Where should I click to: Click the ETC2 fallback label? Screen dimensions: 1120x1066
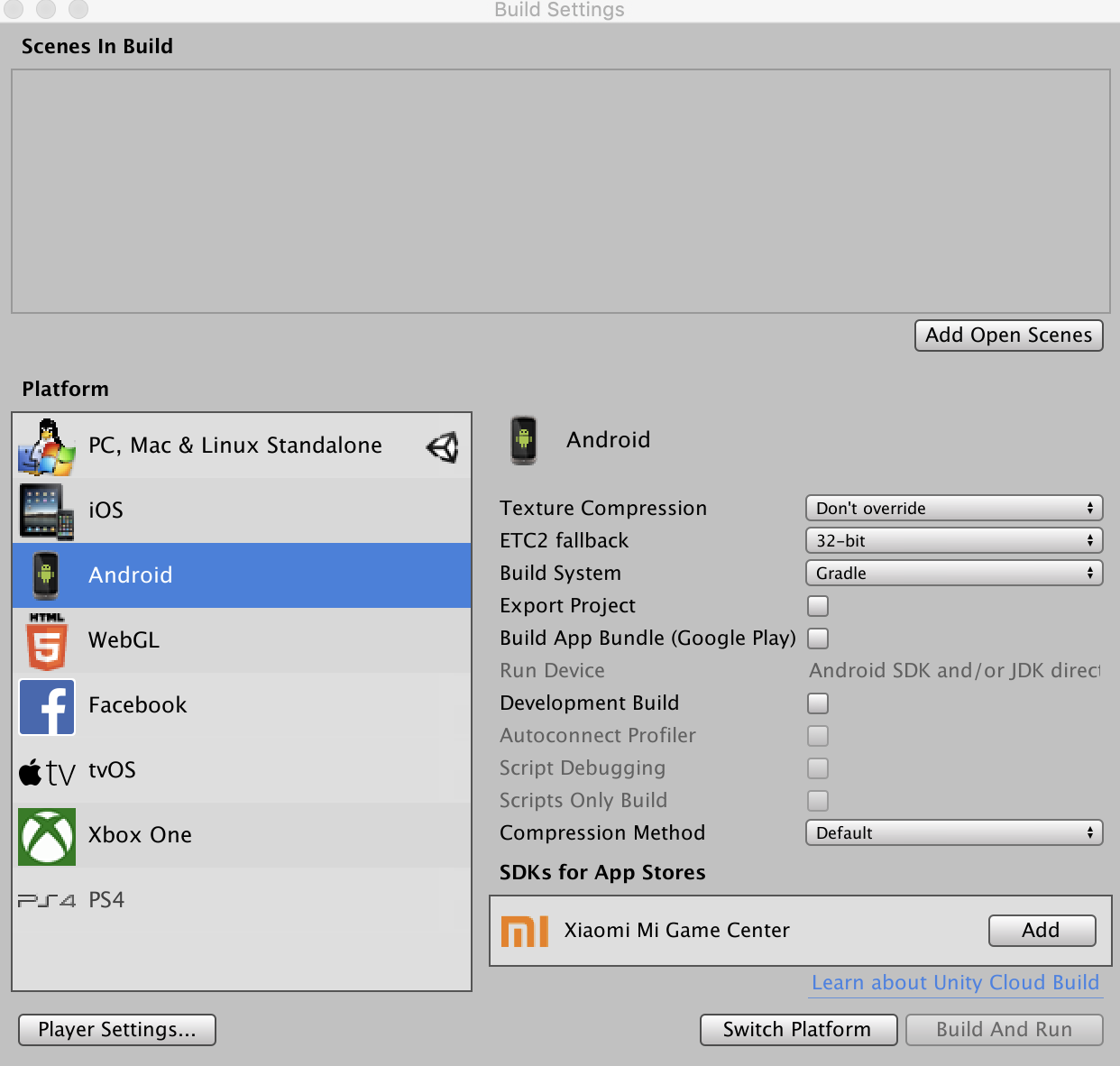tap(565, 541)
